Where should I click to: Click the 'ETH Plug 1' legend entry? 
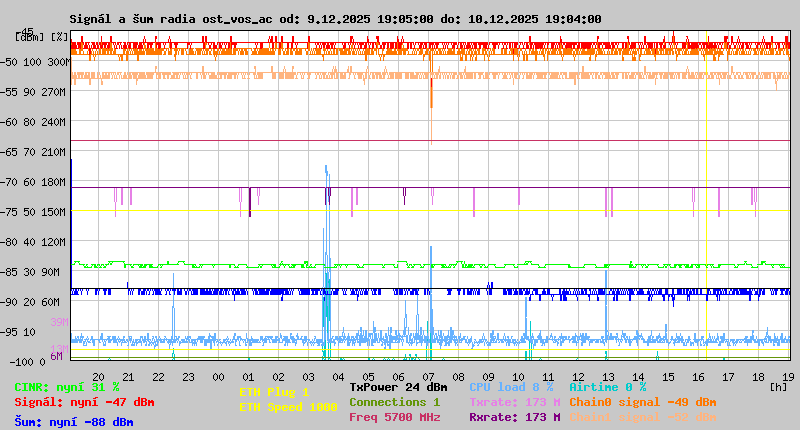coord(274,392)
